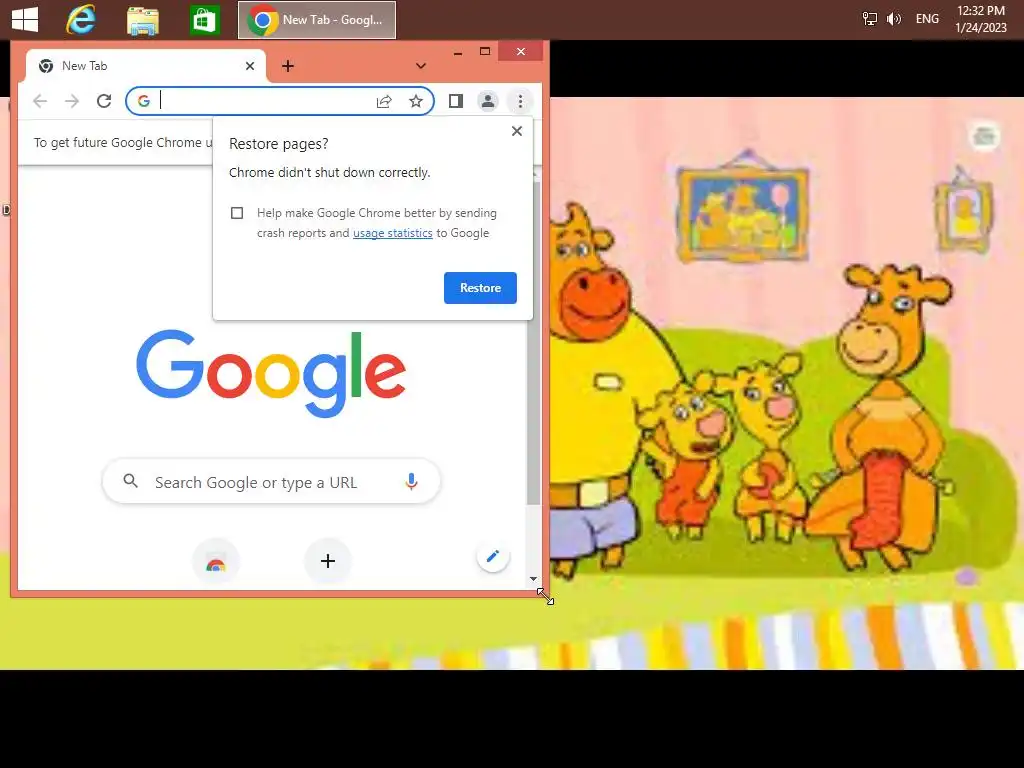Start voice search with microphone

click(411, 482)
